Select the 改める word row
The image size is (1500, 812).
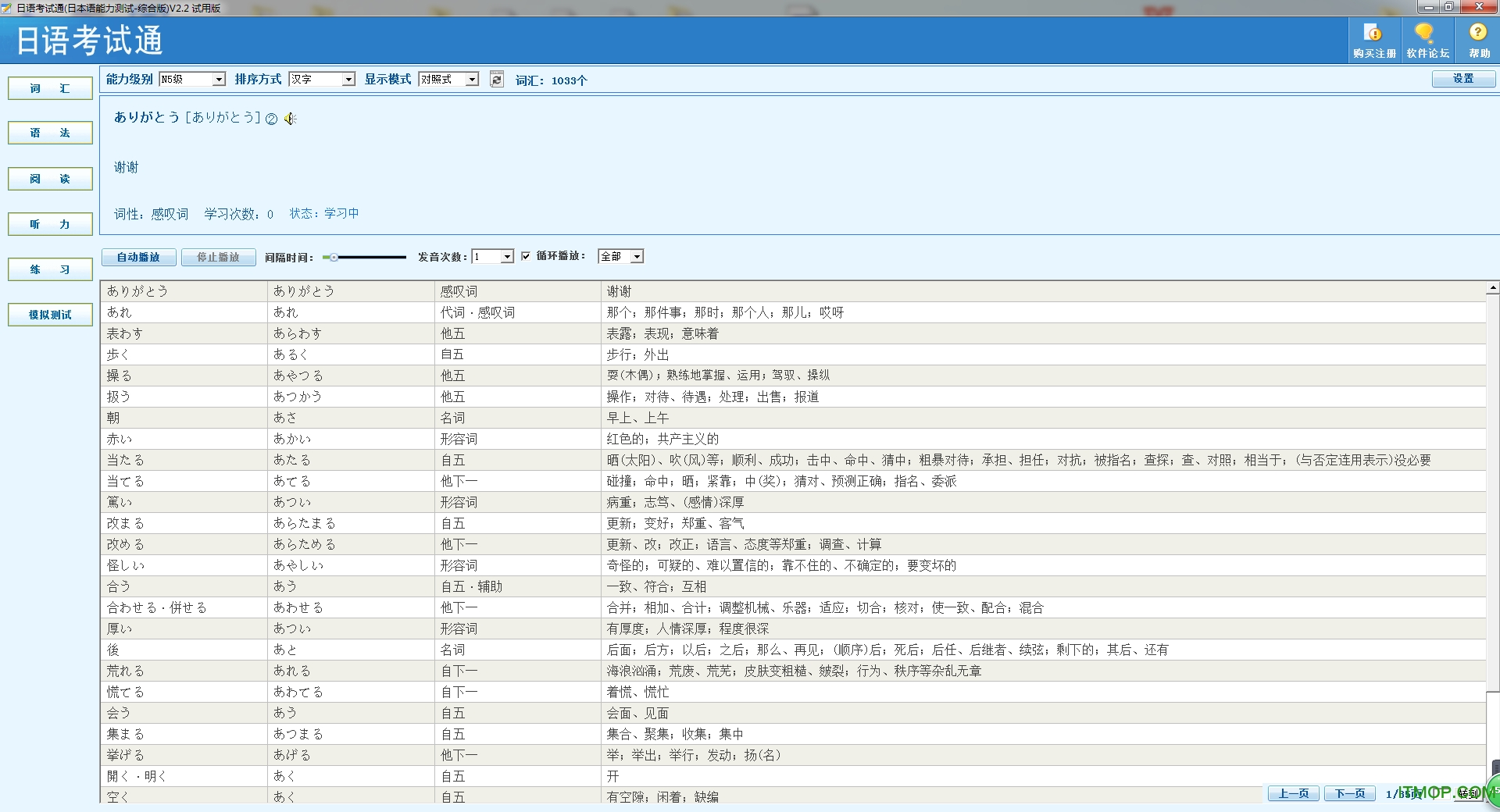click(793, 544)
